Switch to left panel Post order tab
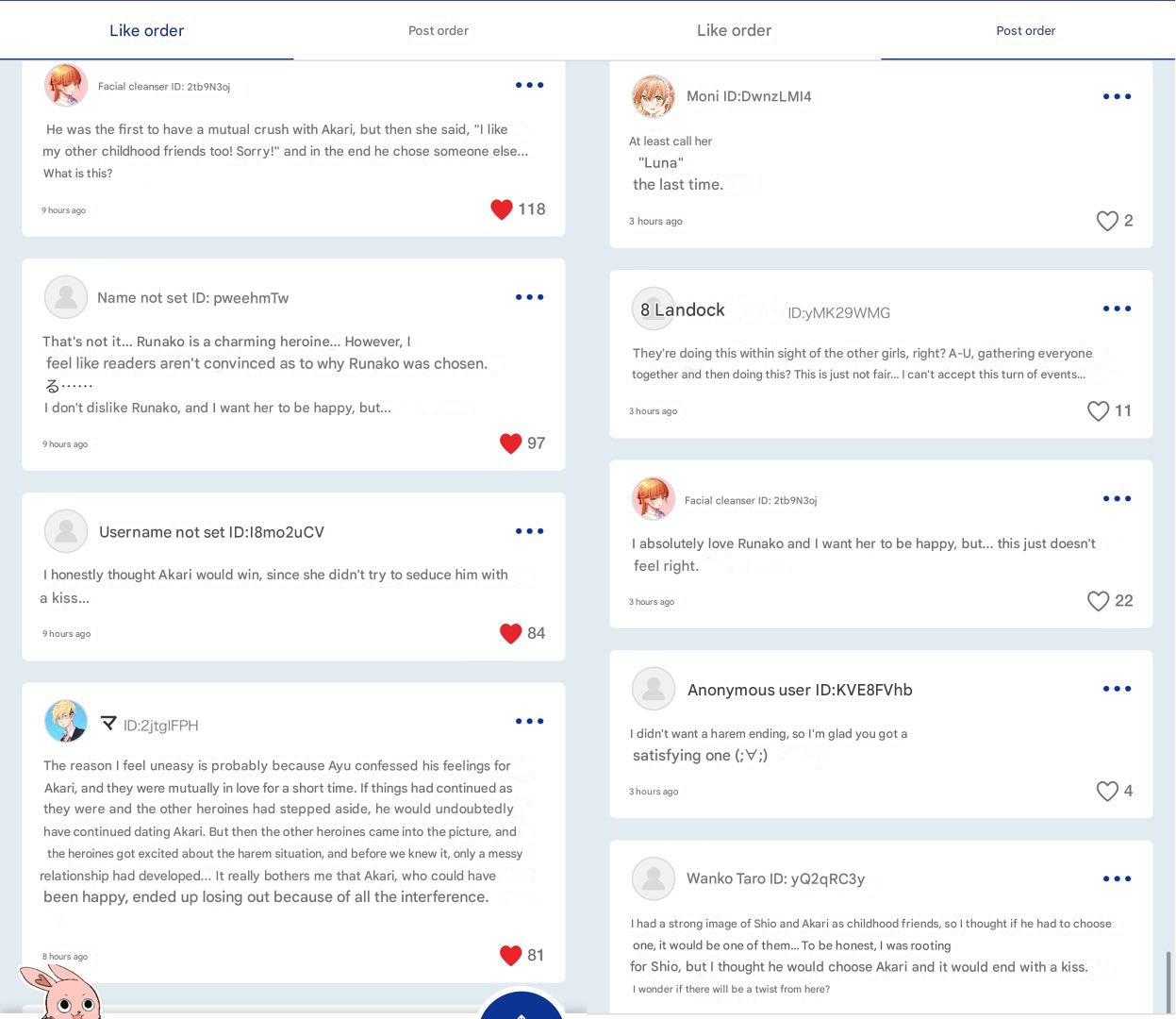 (x=439, y=30)
